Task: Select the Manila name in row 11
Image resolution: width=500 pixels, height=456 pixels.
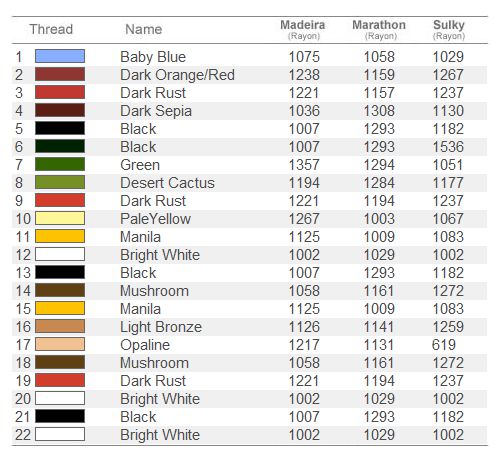Action: coord(140,237)
